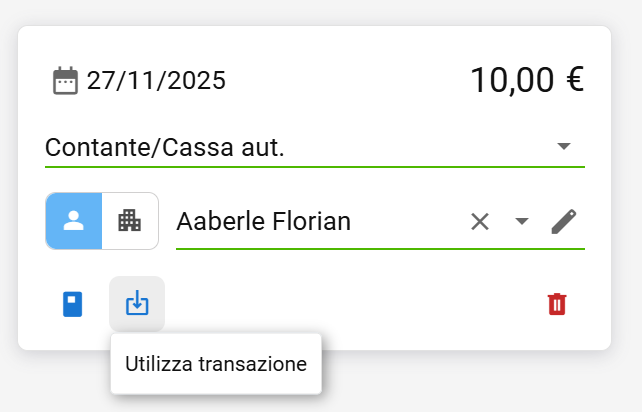Click the blue book icon

click(x=73, y=304)
